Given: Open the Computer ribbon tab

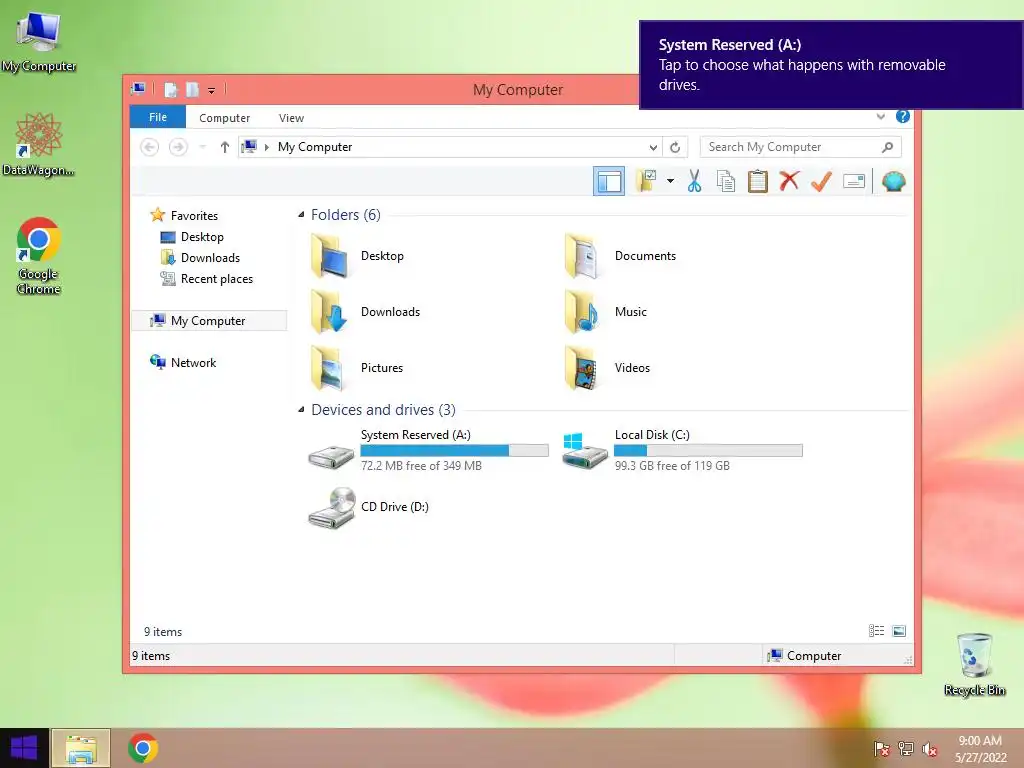Looking at the screenshot, I should (x=224, y=118).
